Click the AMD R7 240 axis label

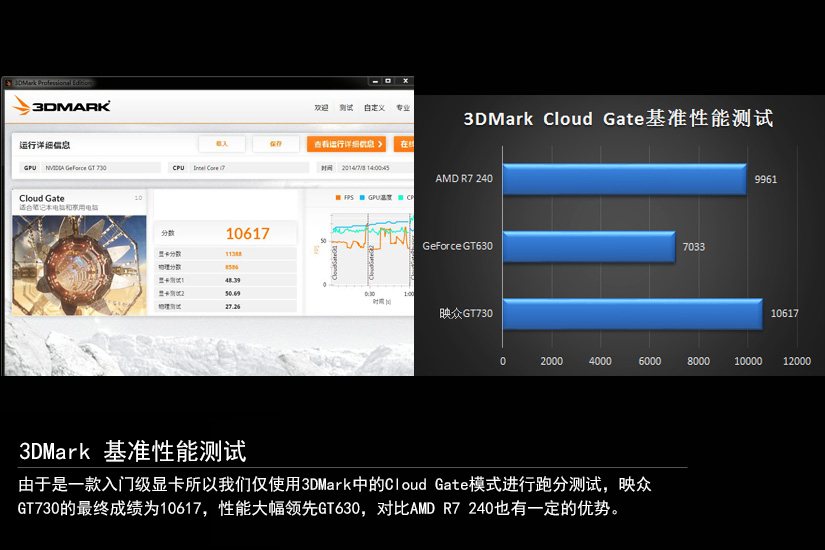pos(464,178)
